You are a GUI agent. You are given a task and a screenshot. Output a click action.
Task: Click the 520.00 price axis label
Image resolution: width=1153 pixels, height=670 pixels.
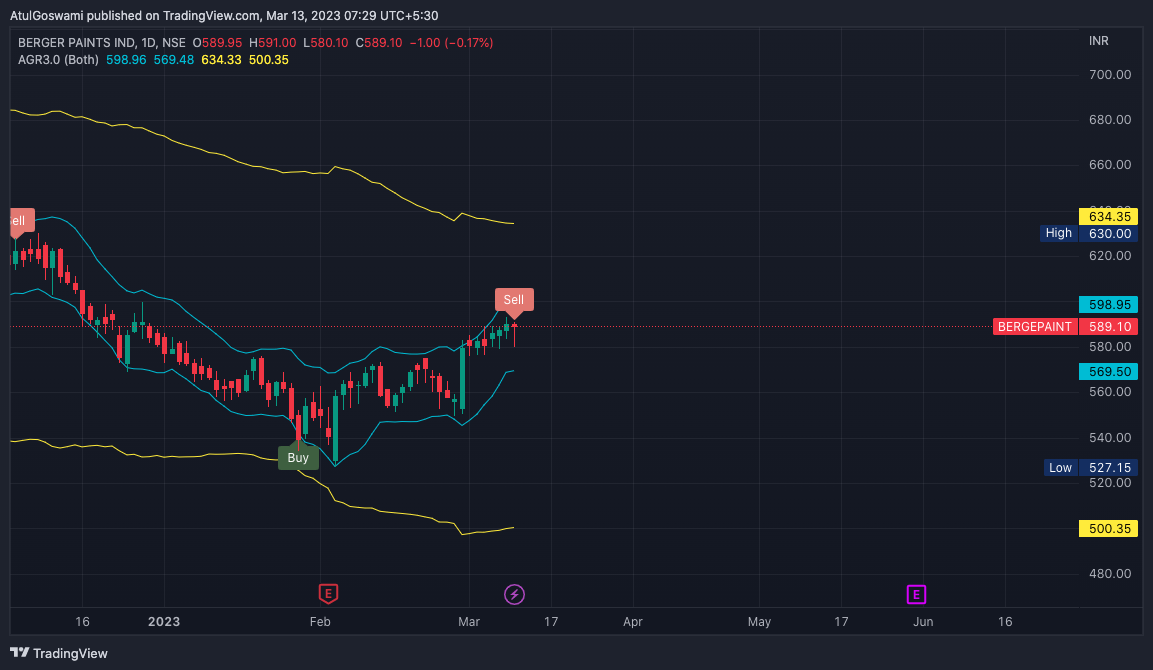click(1110, 483)
